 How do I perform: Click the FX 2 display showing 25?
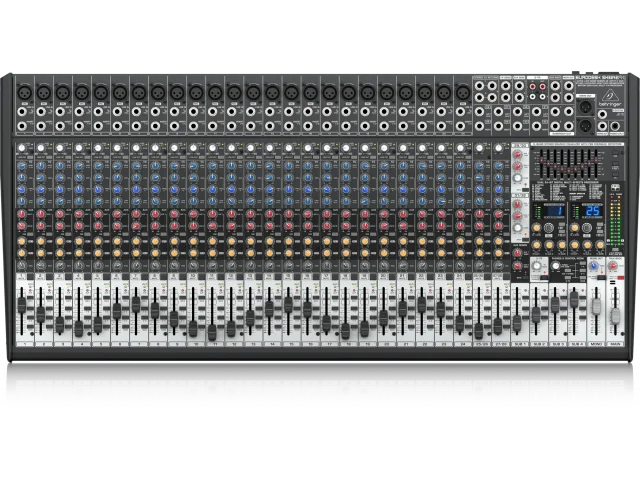[592, 211]
